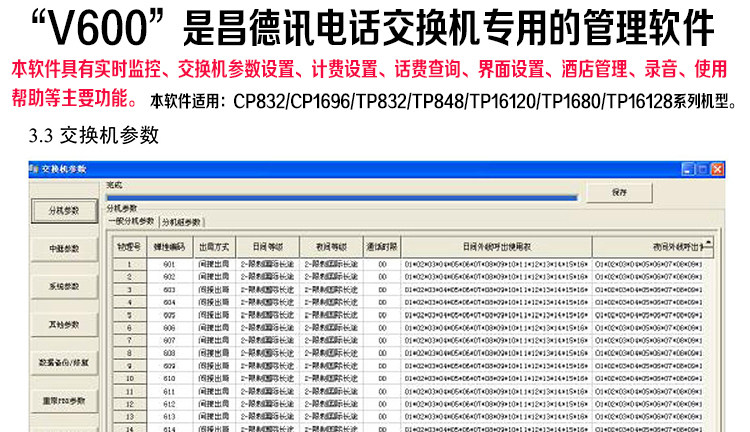Select the 610 extension code cell

(x=169, y=378)
